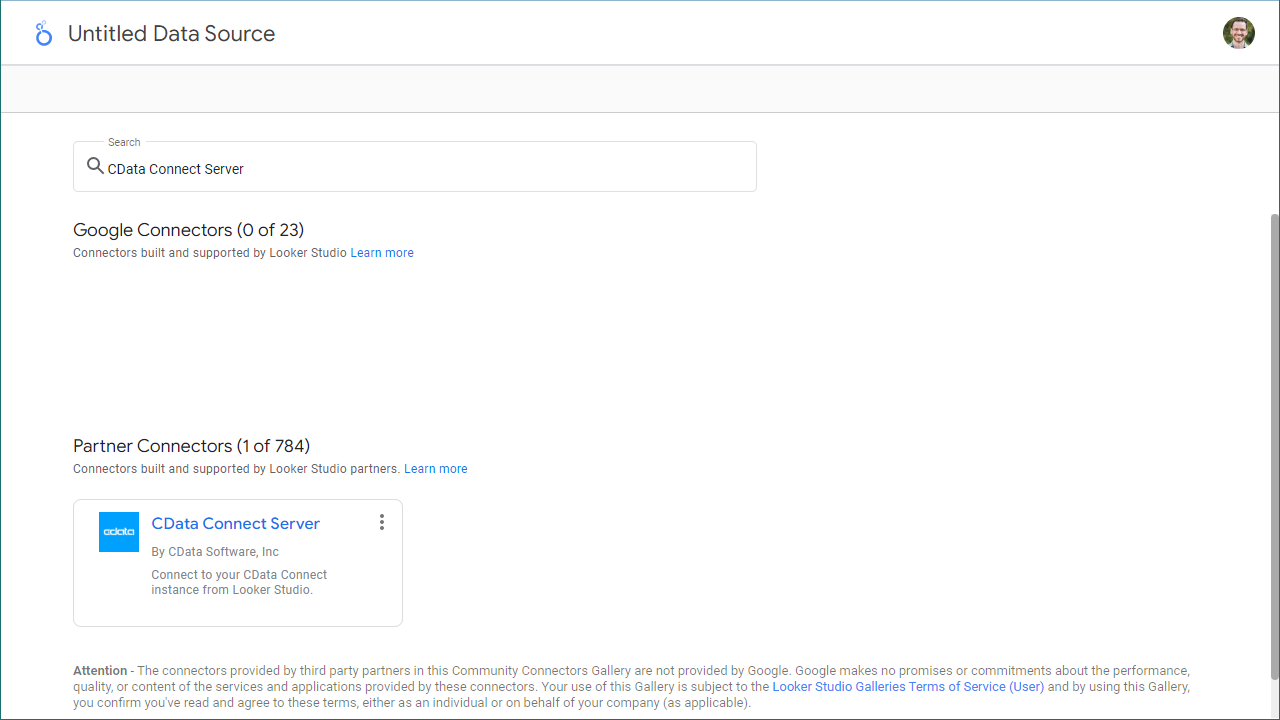Click the Google Connectors (0 of 23) heading

point(189,230)
